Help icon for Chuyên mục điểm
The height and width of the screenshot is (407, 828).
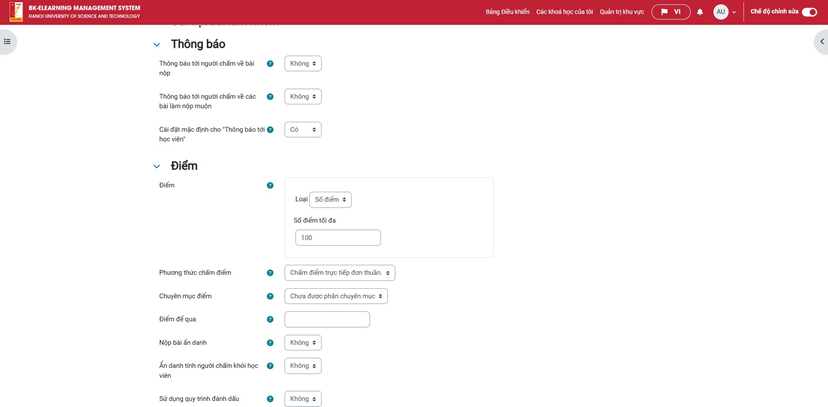[x=270, y=296]
